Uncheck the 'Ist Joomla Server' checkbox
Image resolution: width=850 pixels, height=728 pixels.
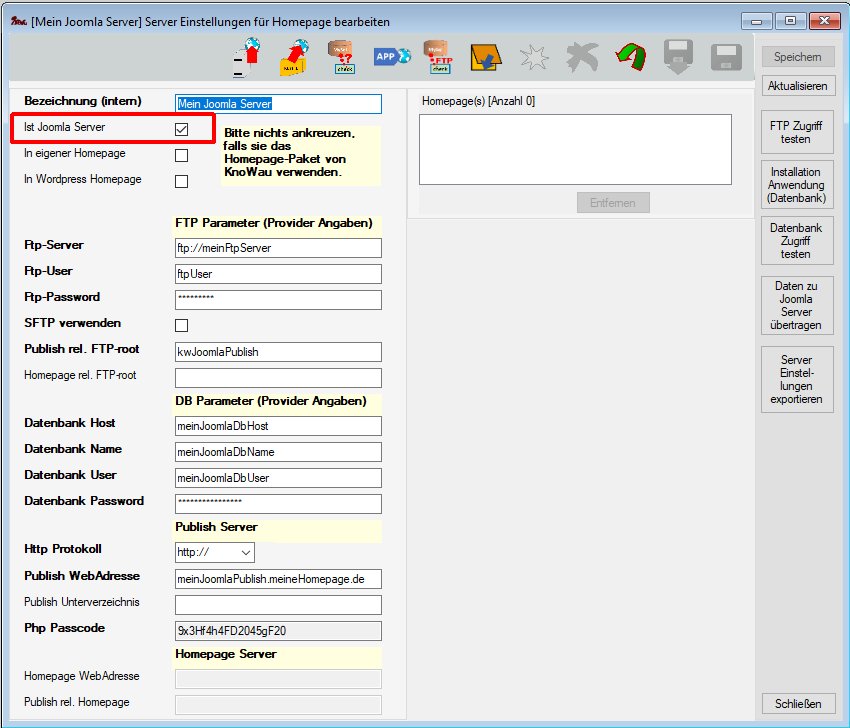(x=182, y=129)
